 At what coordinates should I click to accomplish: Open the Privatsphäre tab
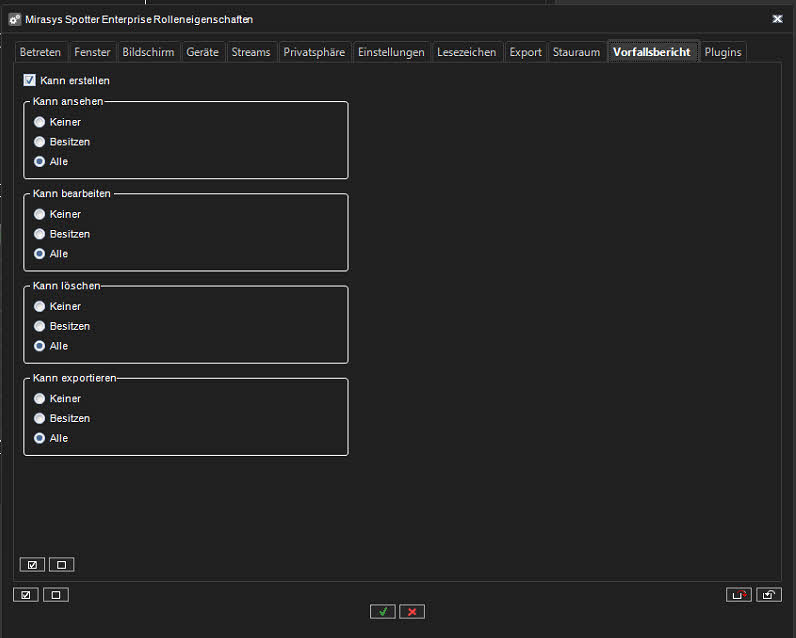[x=314, y=52]
